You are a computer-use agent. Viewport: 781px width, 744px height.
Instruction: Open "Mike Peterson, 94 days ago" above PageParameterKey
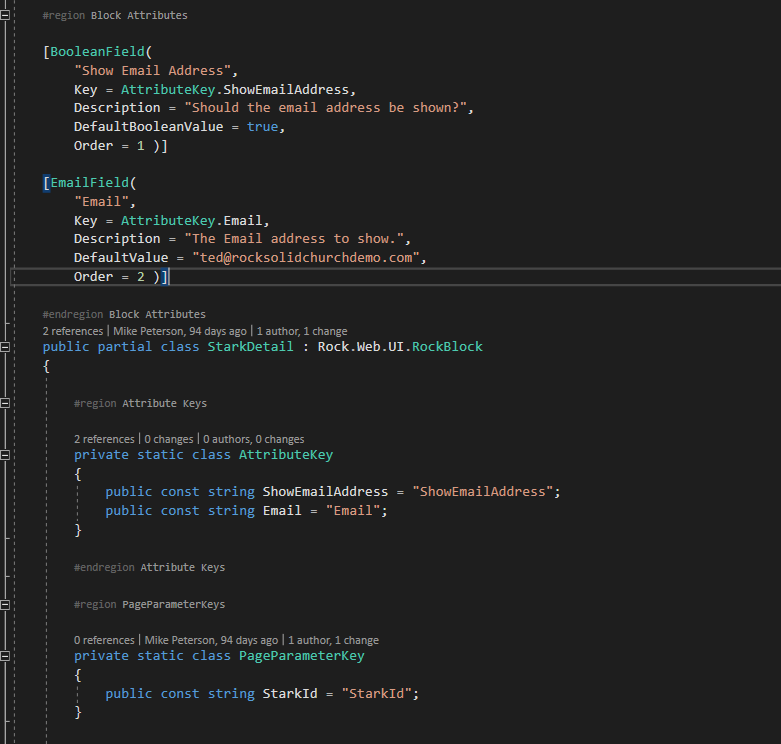pos(211,640)
